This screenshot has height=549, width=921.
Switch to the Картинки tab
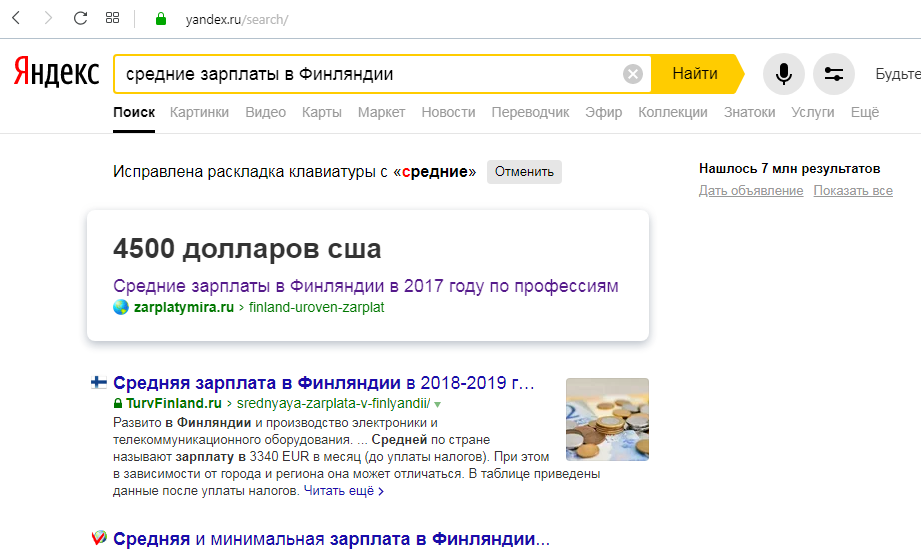[x=199, y=112]
